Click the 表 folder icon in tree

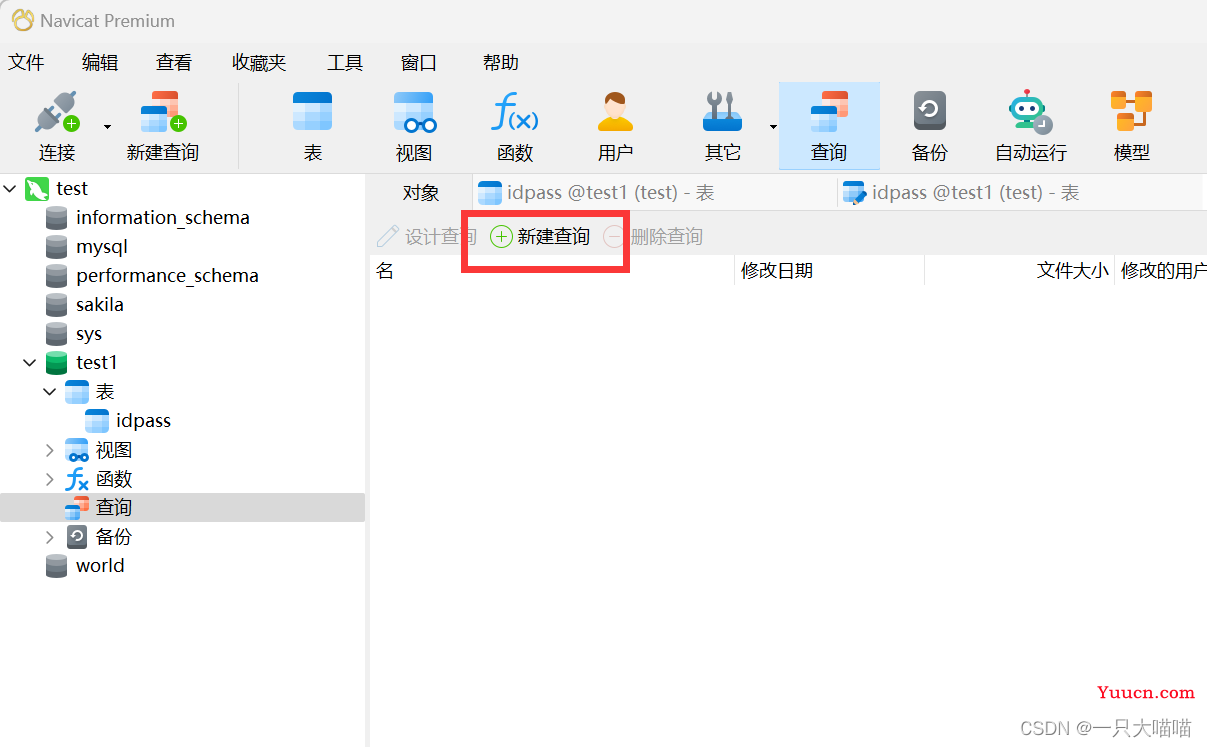click(77, 391)
